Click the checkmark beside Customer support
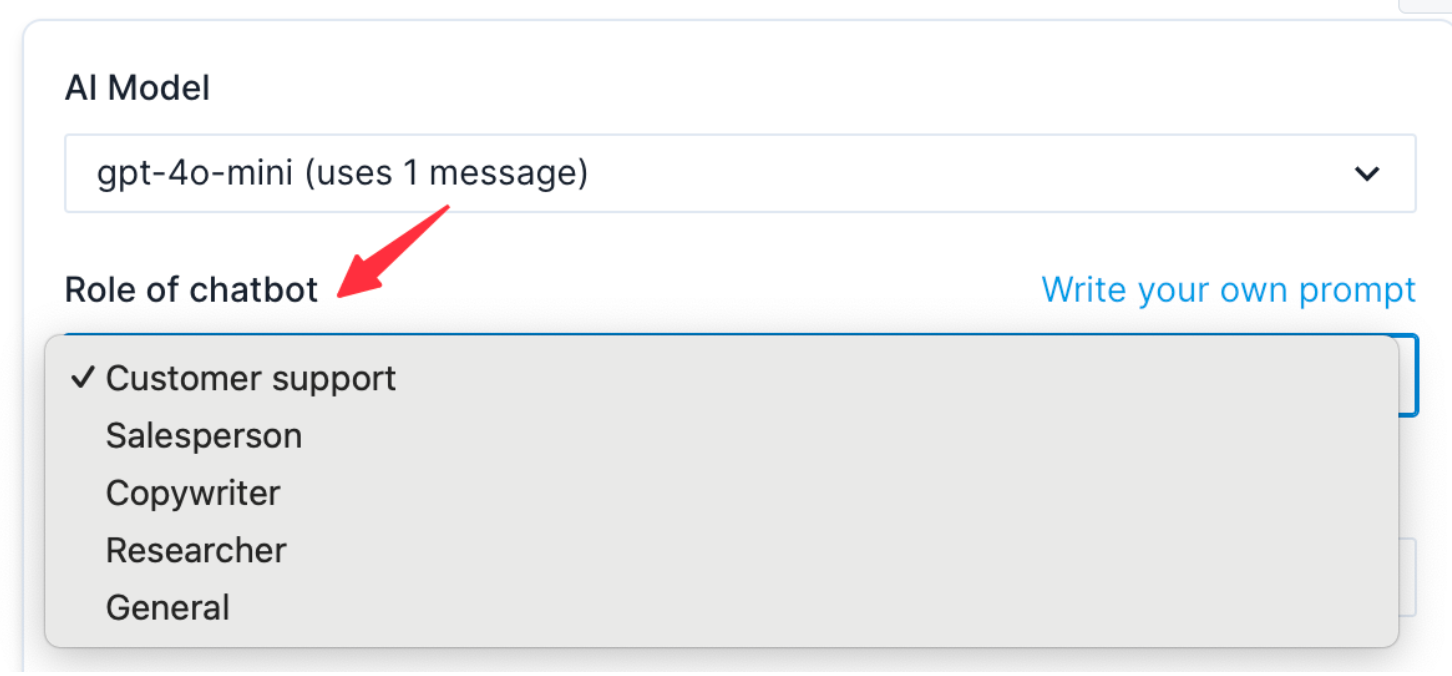Image resolution: width=1452 pixels, height=676 pixels. pos(84,378)
